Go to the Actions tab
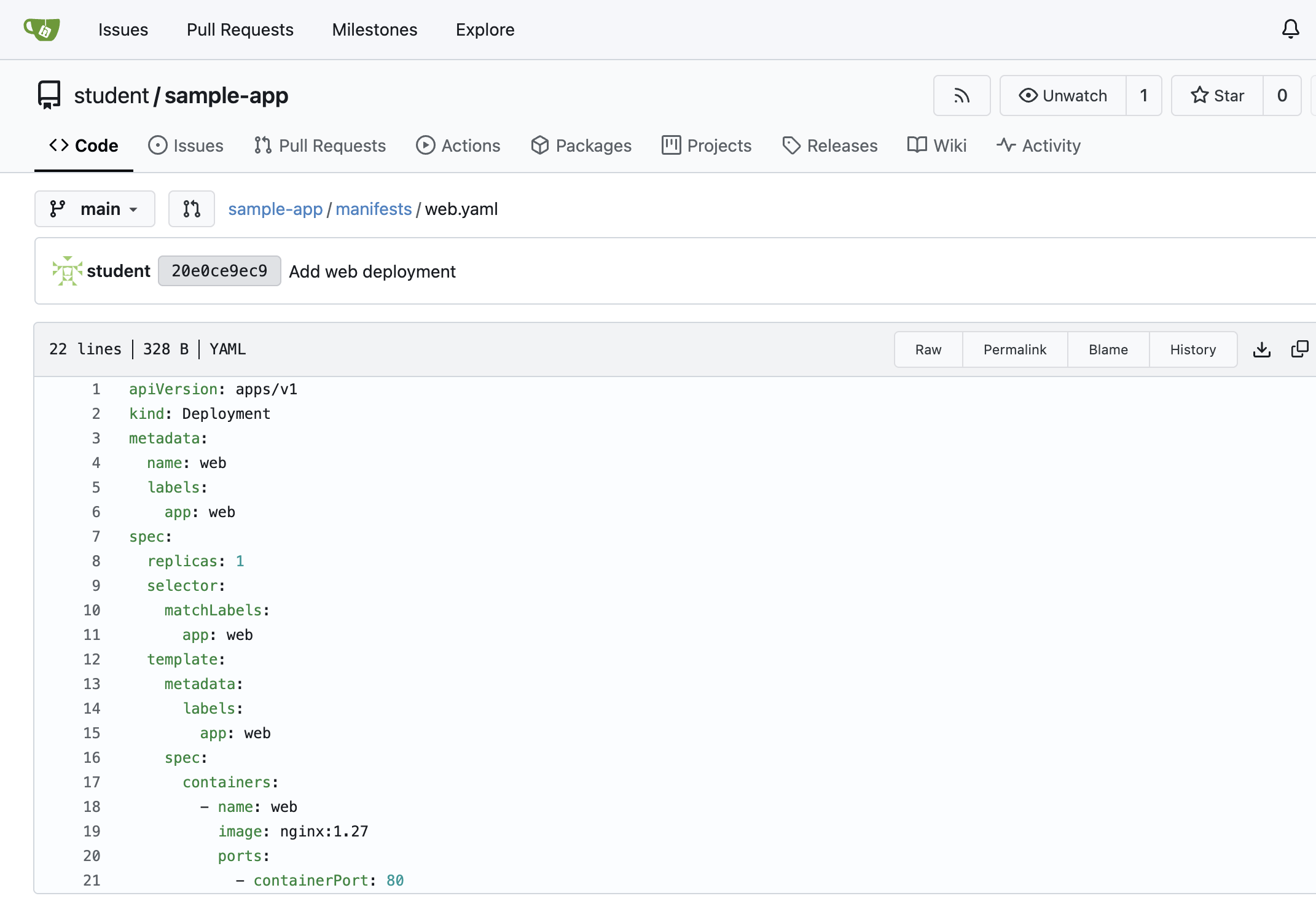The height and width of the screenshot is (920, 1316). click(458, 146)
